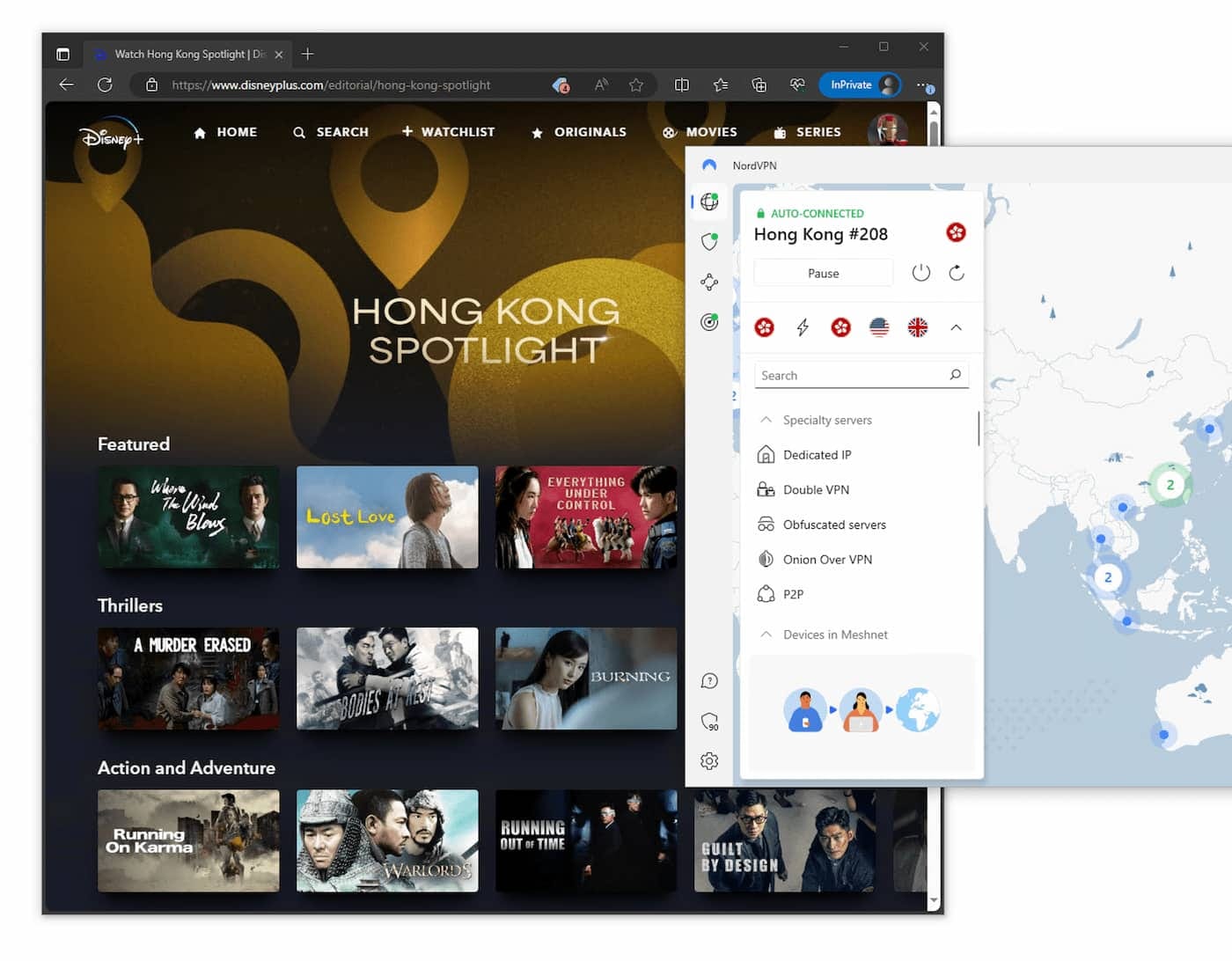Open NordVPN Dark Web Monitor target icon
Viewport: 1232px width, 961px height.
(709, 322)
